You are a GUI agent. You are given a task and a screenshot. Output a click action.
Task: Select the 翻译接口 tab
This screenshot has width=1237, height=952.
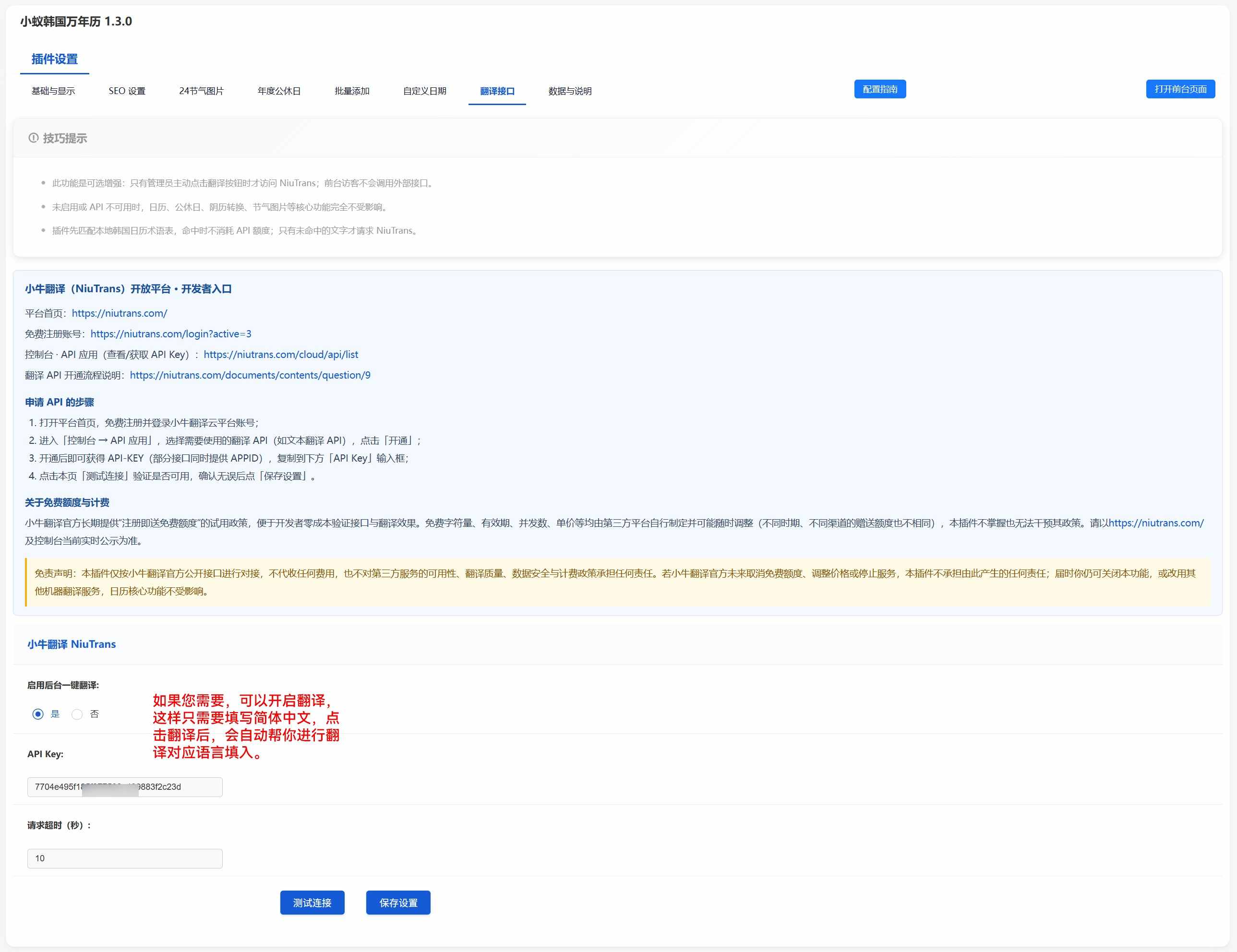click(497, 91)
